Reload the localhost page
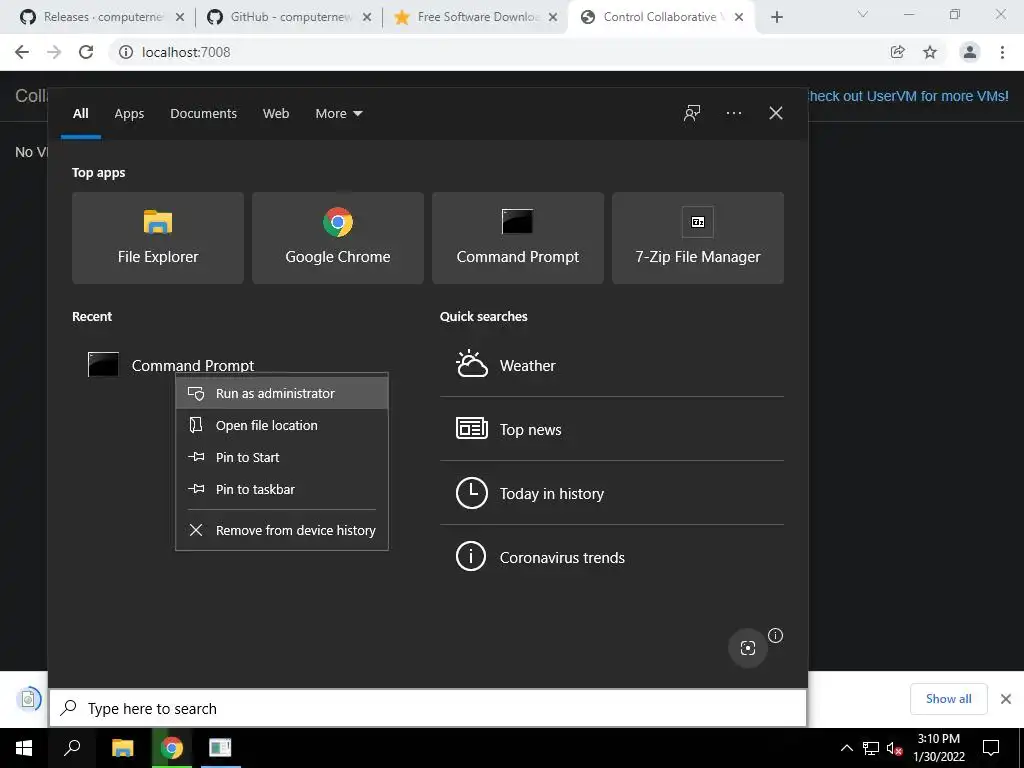This screenshot has height=768, width=1024. 86,52
